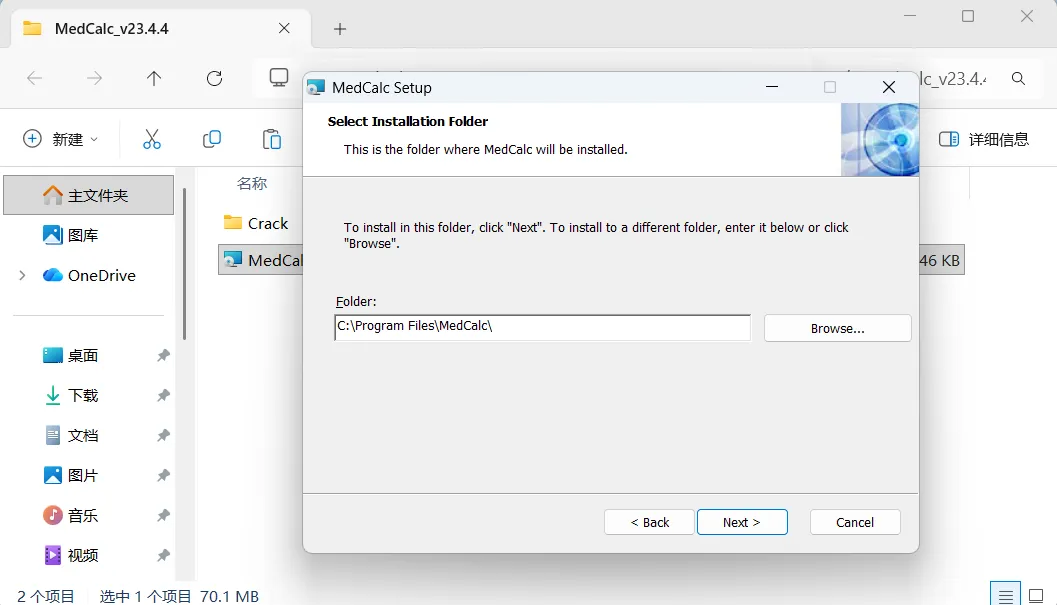Open Browse to choose install folder
The image size is (1057, 605).
point(837,328)
